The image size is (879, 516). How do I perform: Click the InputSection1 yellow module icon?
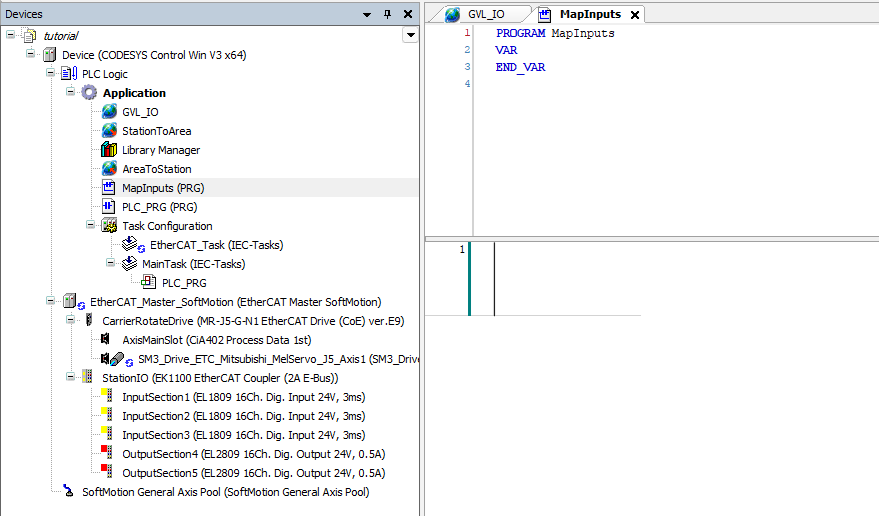click(x=107, y=396)
